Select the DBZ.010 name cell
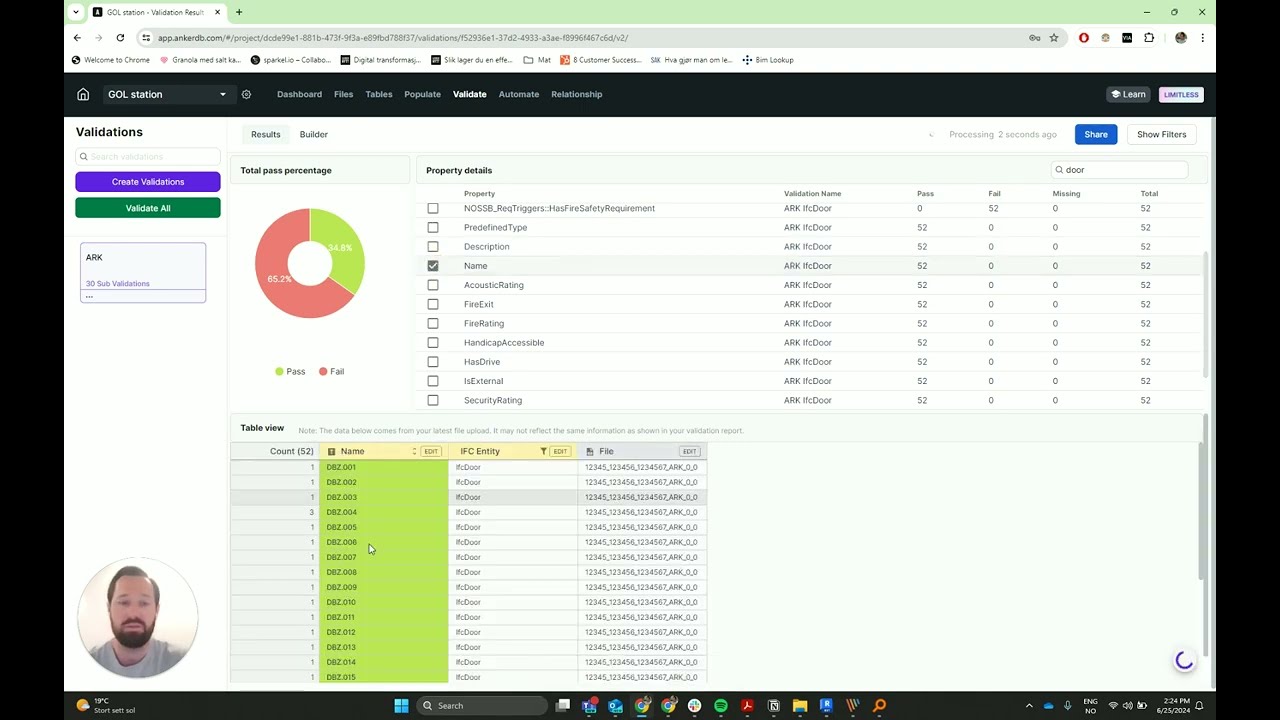The height and width of the screenshot is (720, 1280). pyautogui.click(x=383, y=602)
